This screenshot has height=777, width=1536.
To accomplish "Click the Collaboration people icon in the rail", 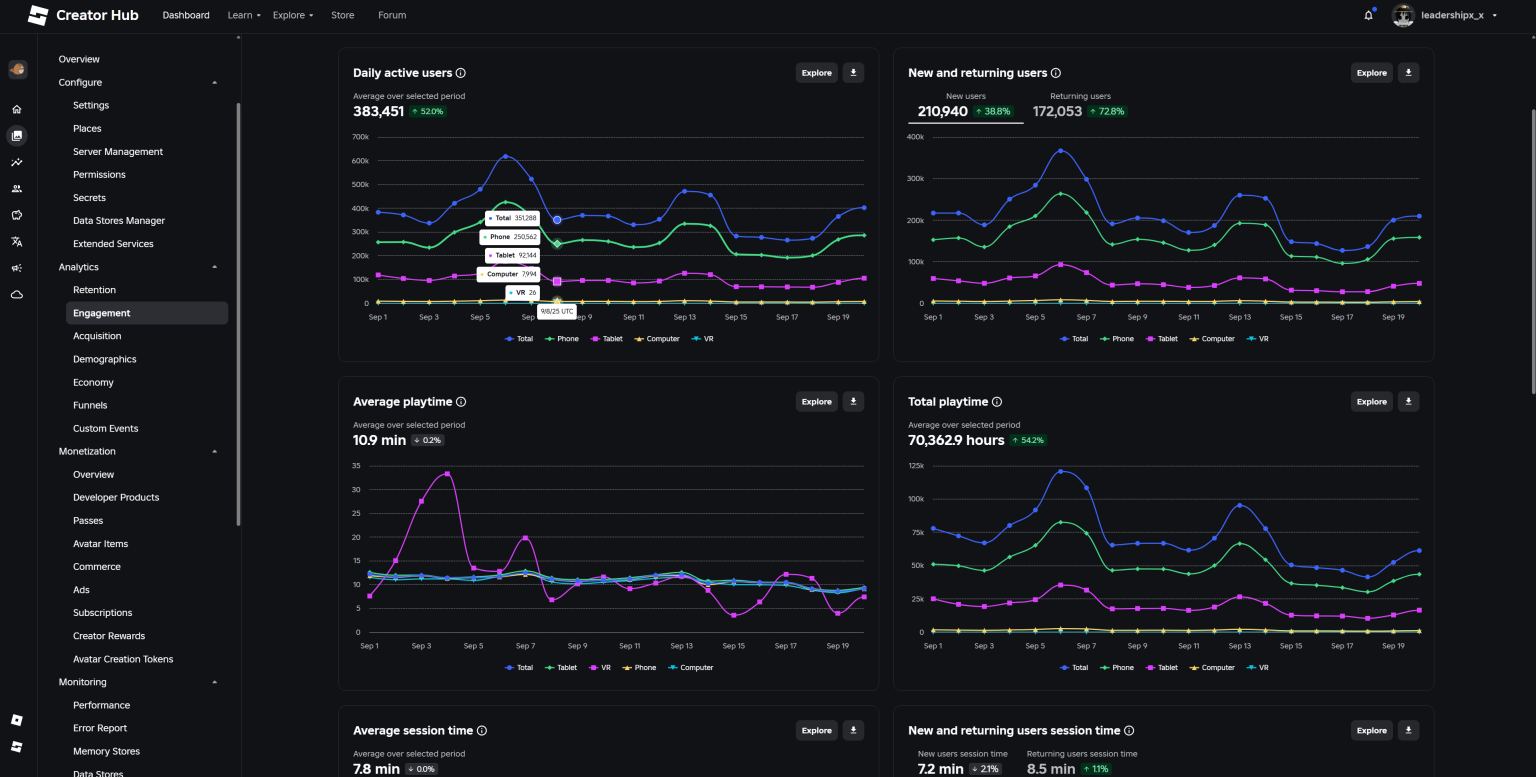I will click(x=16, y=188).
